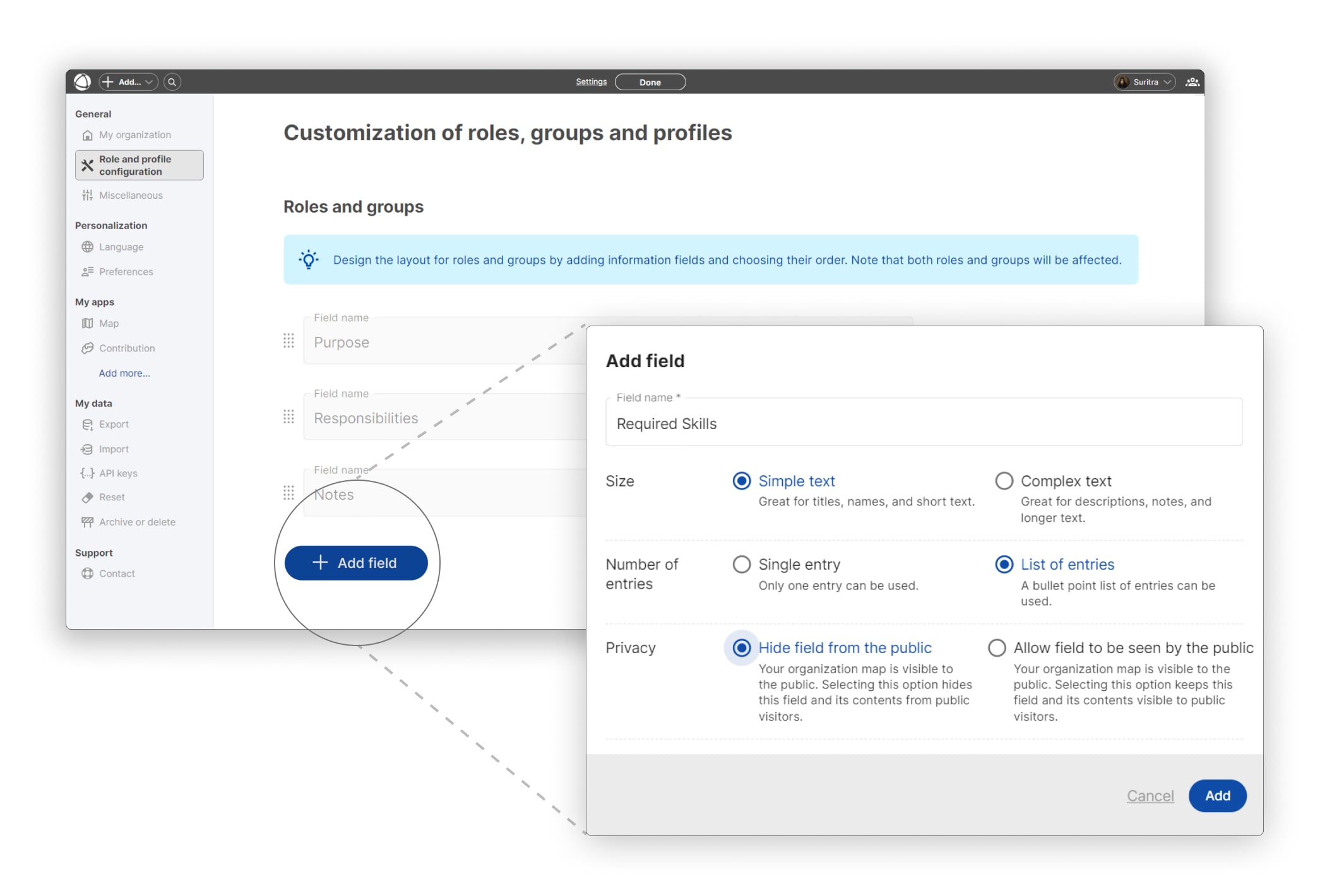Select Allow field to be seen by public

coord(997,647)
